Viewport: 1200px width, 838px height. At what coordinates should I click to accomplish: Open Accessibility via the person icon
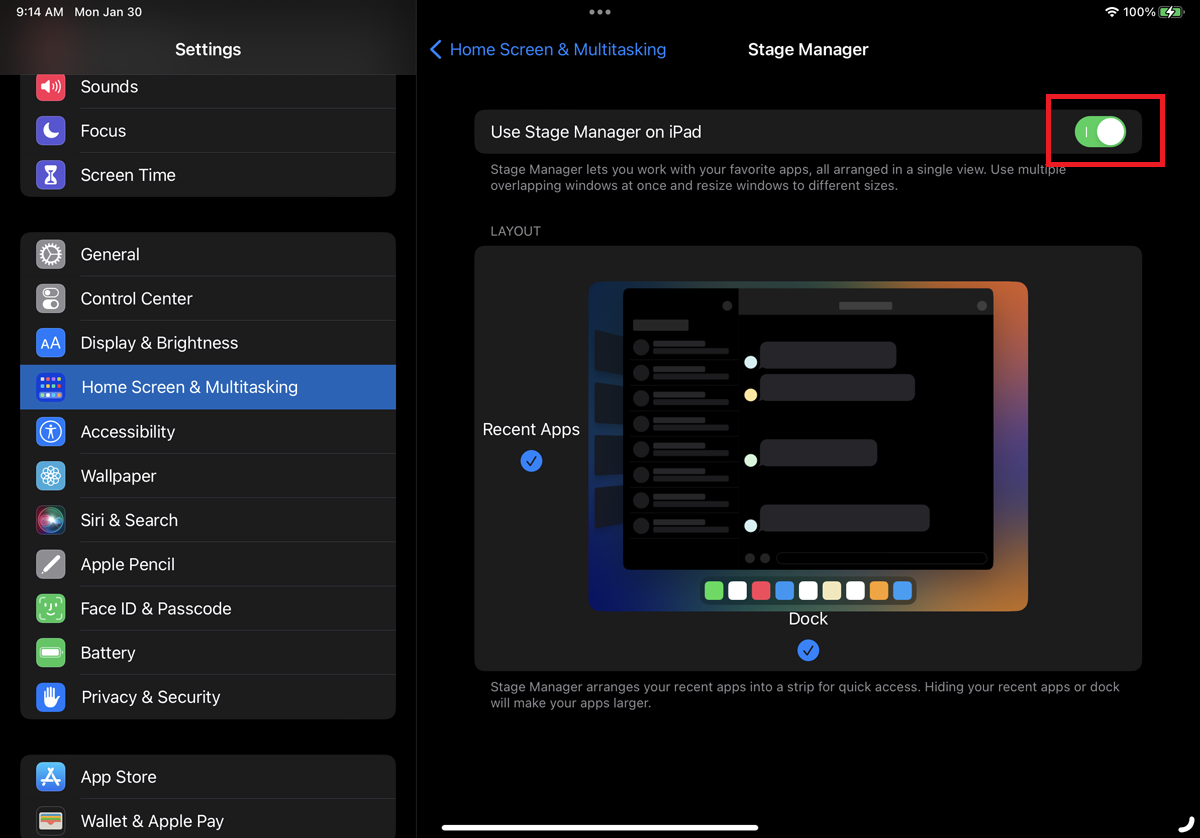(x=50, y=431)
